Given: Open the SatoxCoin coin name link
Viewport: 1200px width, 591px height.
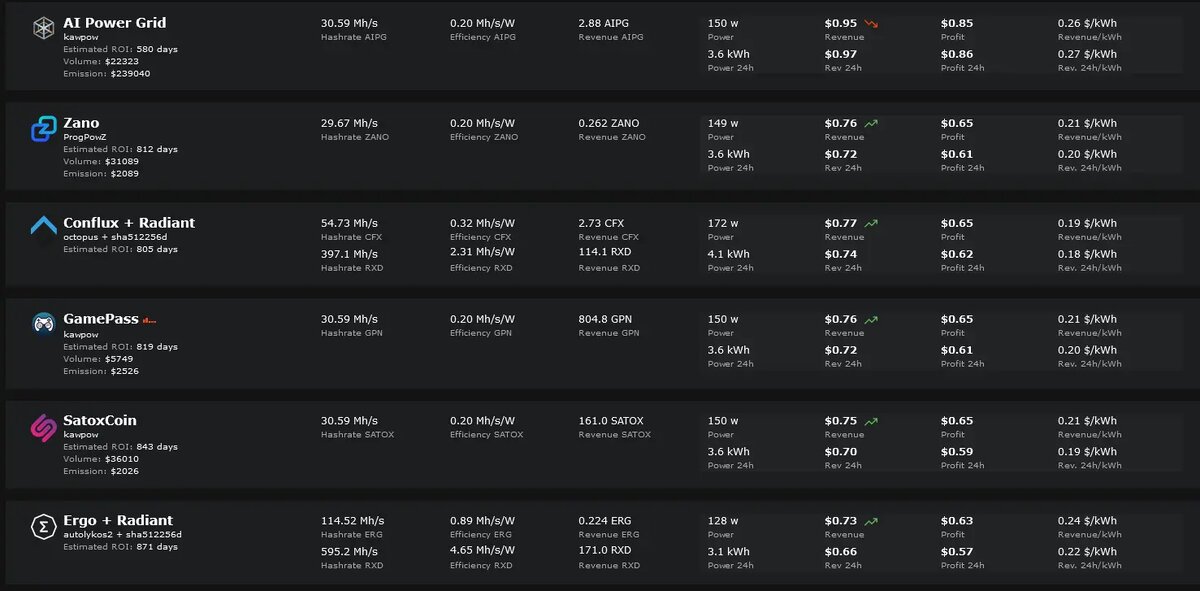Looking at the screenshot, I should click(x=100, y=420).
